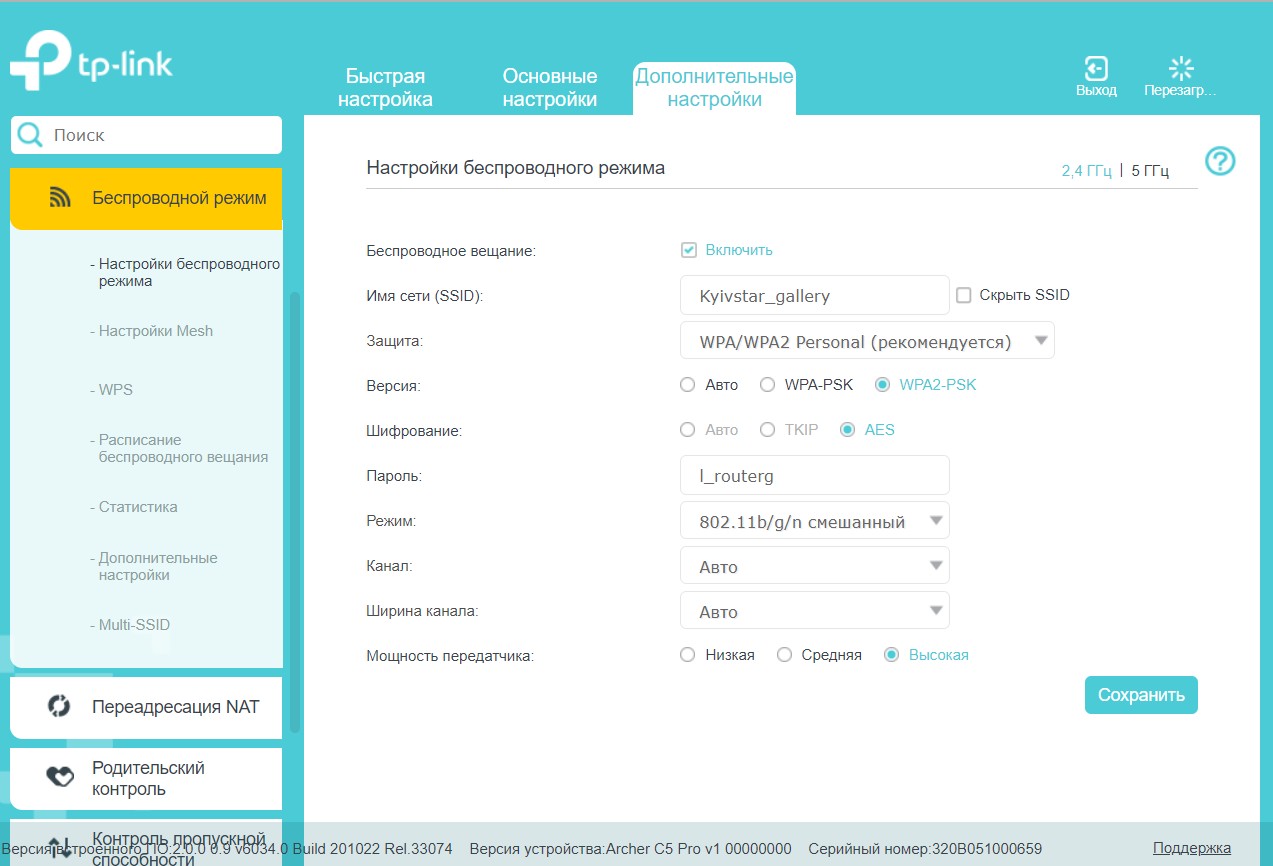Open the help question mark icon
This screenshot has height=866, width=1273.
(x=1220, y=161)
